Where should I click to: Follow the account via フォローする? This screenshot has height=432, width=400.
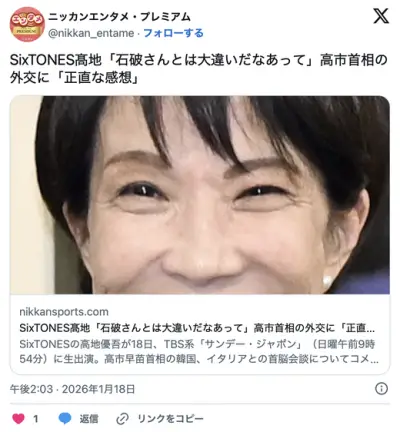click(x=173, y=33)
